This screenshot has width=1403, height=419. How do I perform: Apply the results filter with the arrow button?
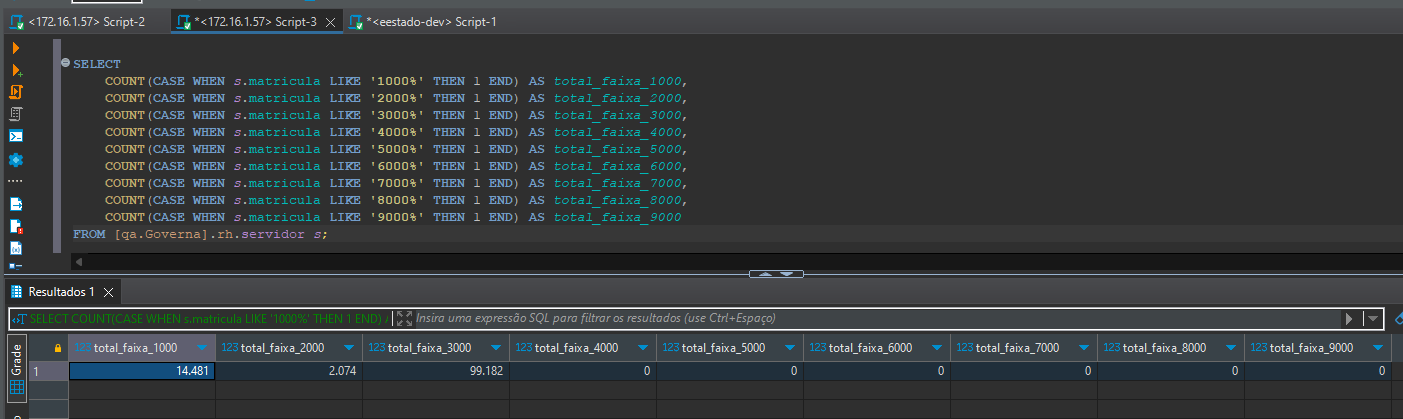tap(1349, 318)
